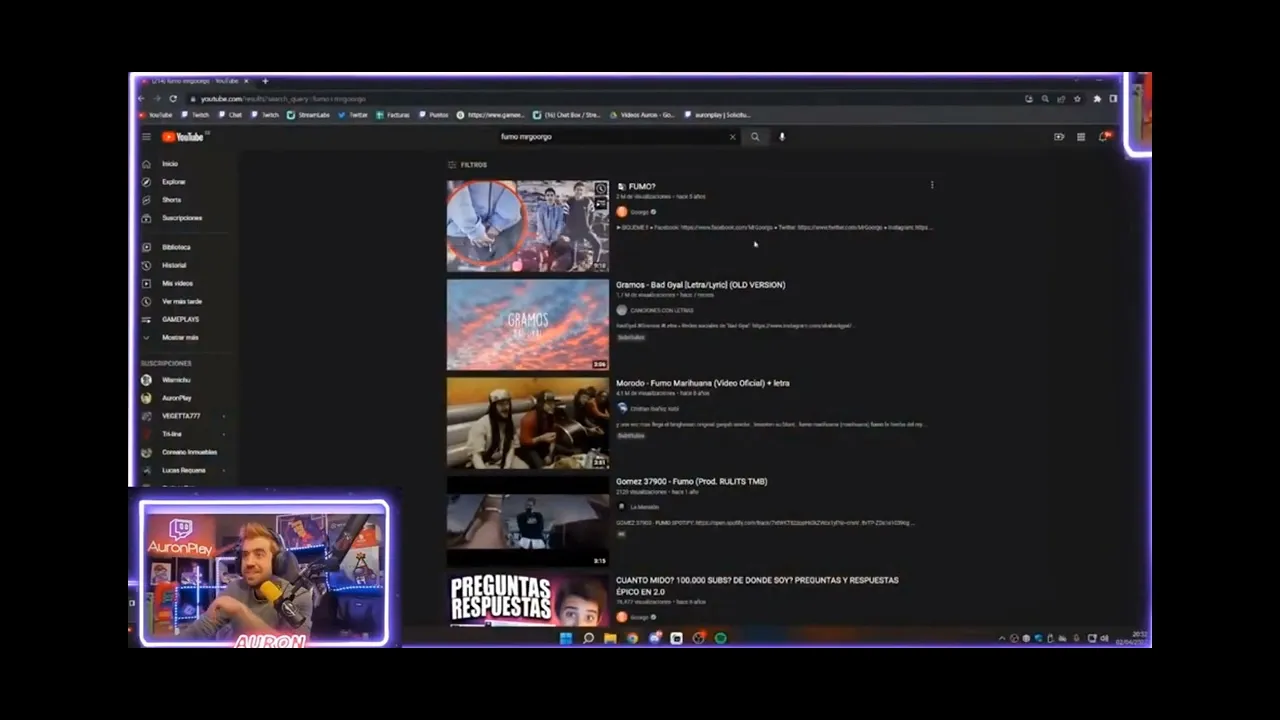
Task: Open the notifications bell
Action: 1103,137
